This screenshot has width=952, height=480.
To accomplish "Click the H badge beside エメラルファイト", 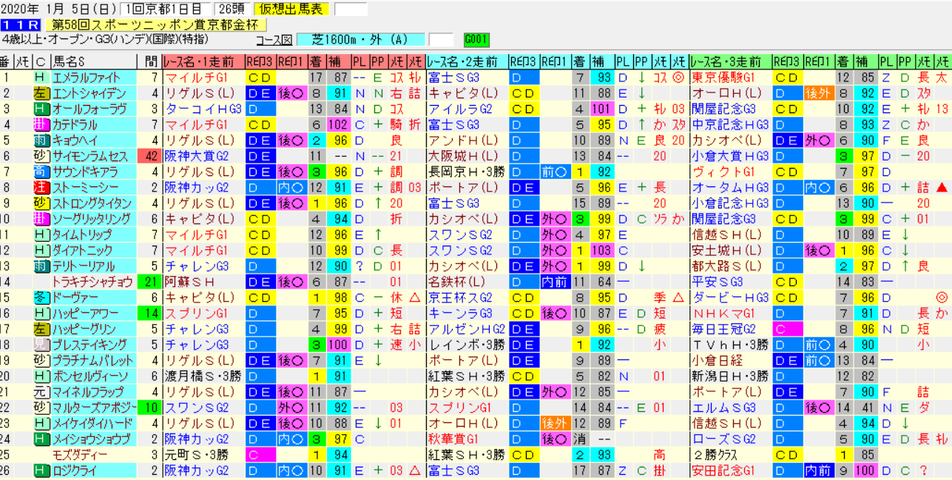I will click(x=41, y=78).
